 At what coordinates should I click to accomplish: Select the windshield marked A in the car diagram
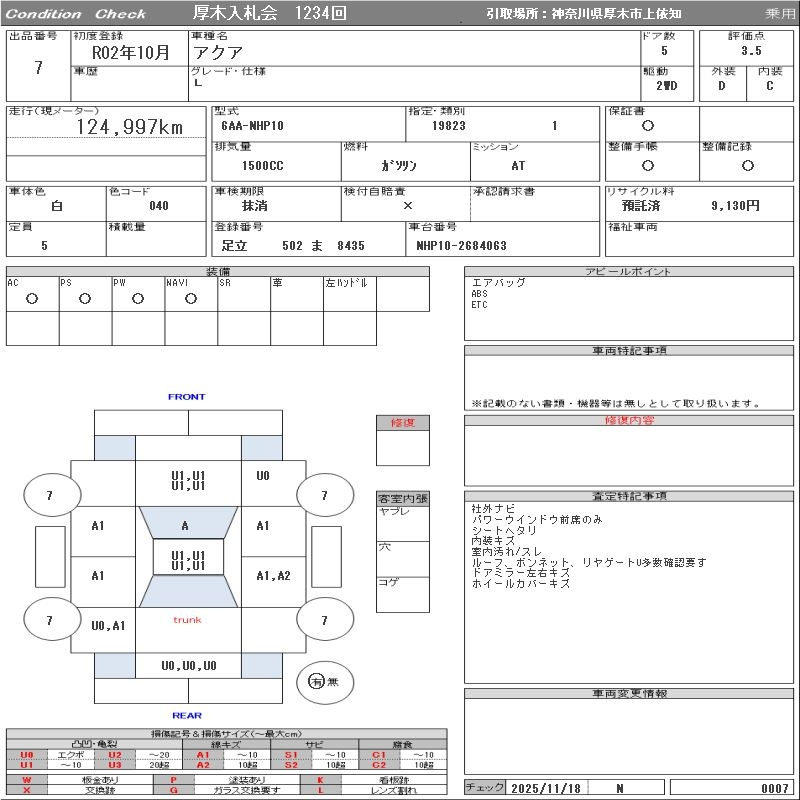186,525
